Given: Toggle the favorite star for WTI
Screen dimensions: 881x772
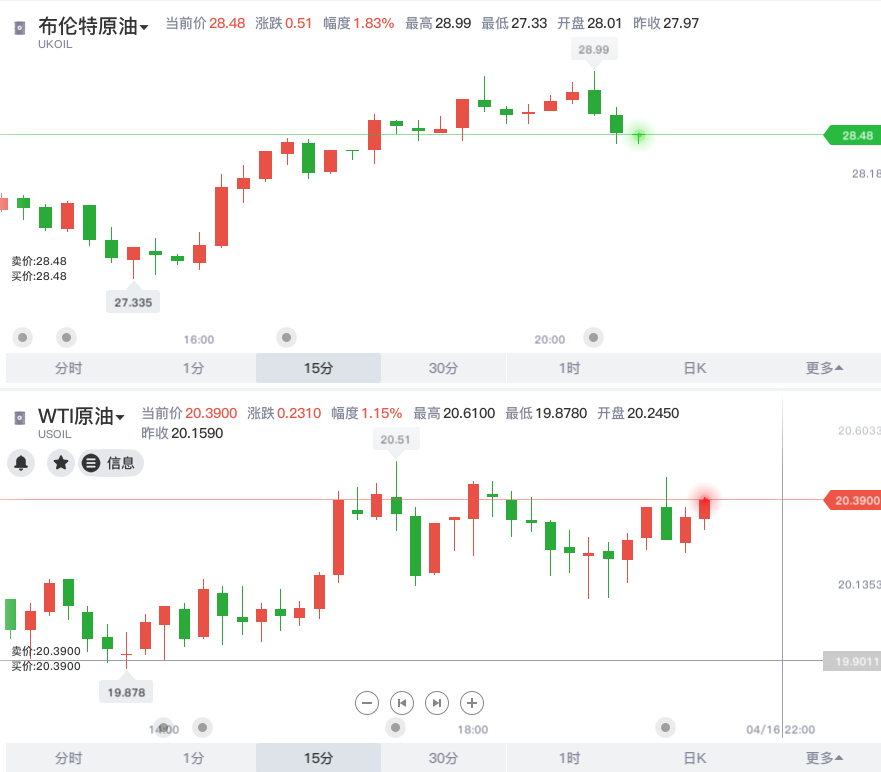Looking at the screenshot, I should (x=61, y=463).
